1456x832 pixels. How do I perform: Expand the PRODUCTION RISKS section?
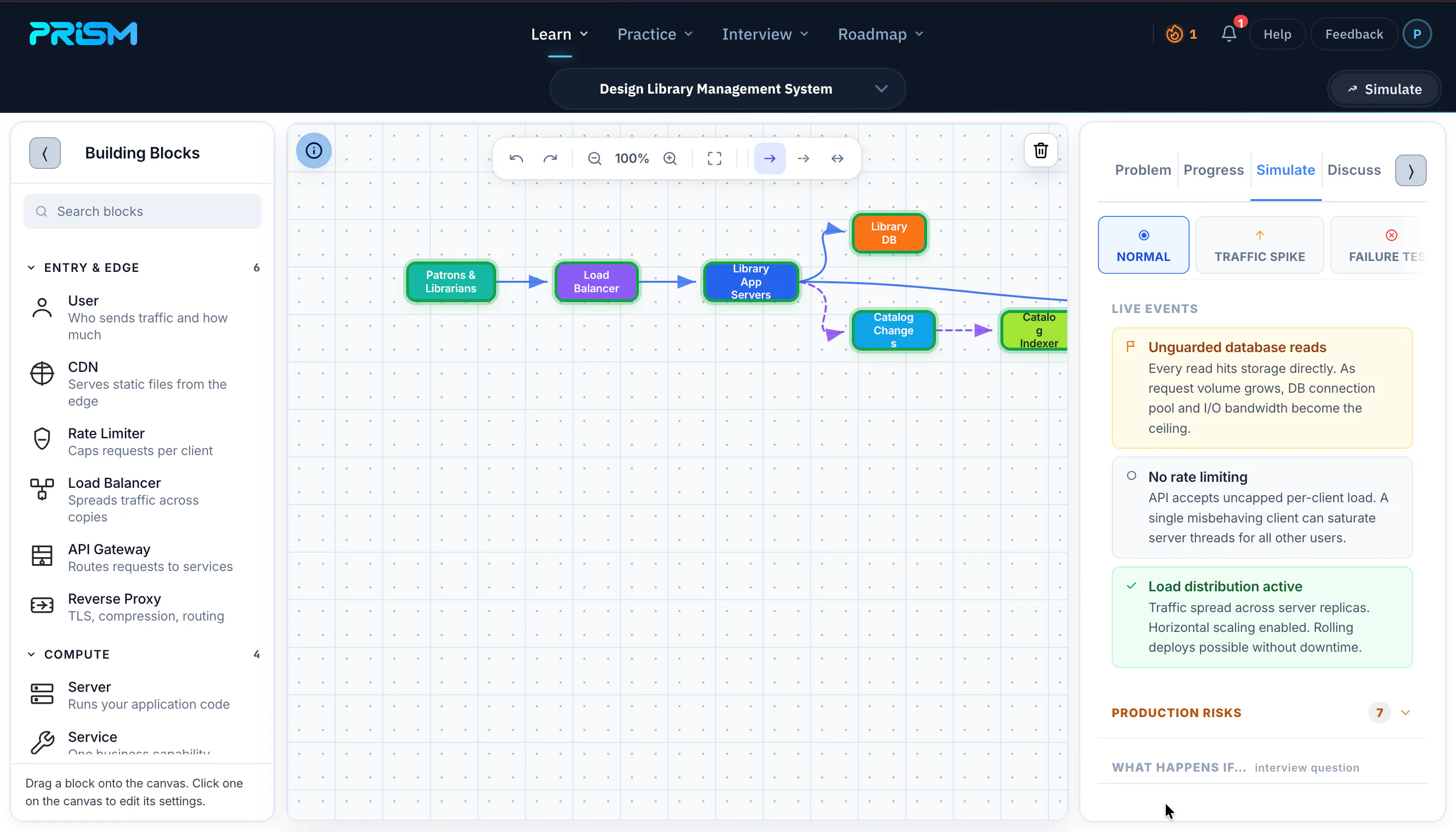click(1261, 713)
